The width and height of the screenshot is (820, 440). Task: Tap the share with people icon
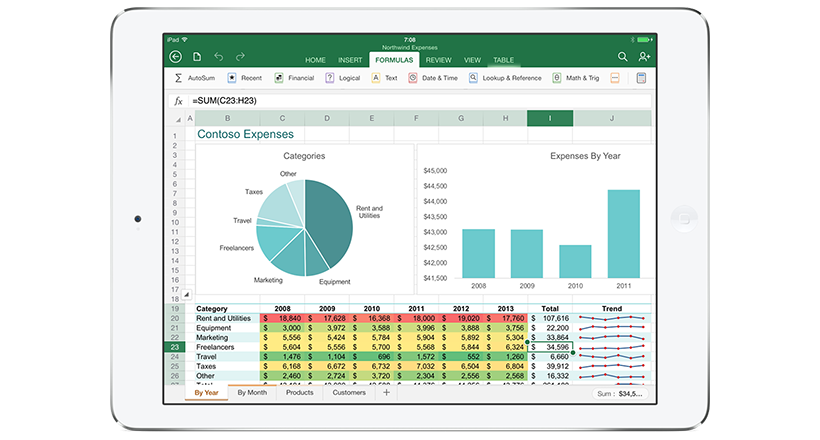click(644, 57)
